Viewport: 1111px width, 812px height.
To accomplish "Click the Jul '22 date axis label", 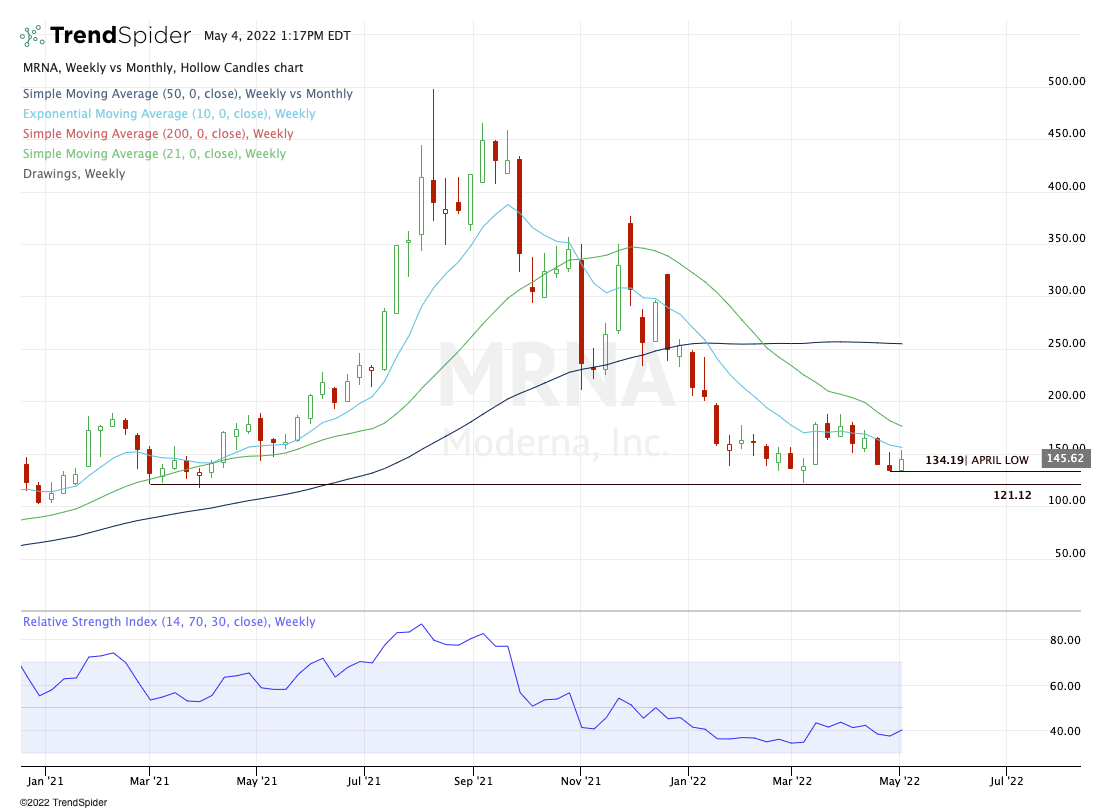I will [1006, 781].
